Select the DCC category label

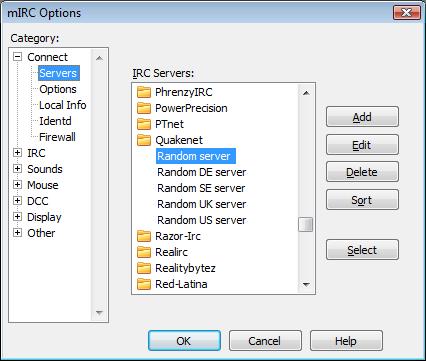point(38,201)
